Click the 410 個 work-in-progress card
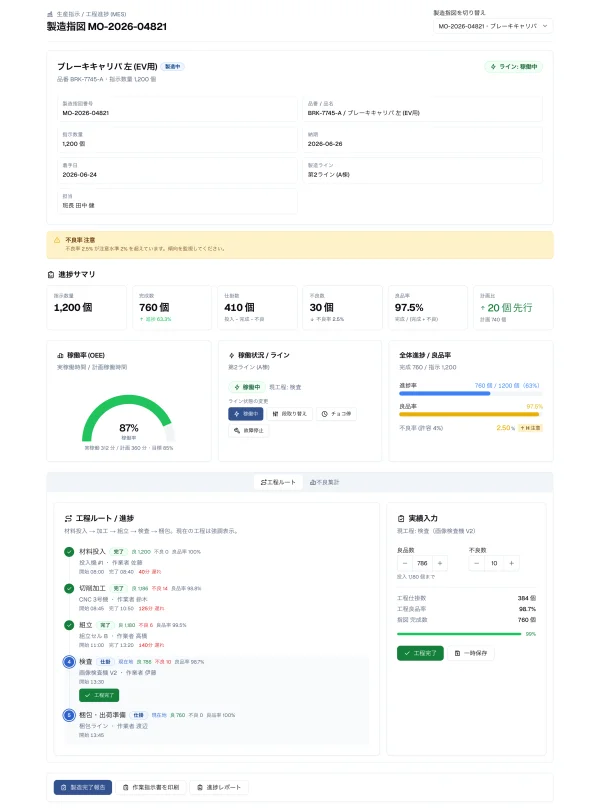Image resolution: width=600 pixels, height=812 pixels. tap(257, 308)
